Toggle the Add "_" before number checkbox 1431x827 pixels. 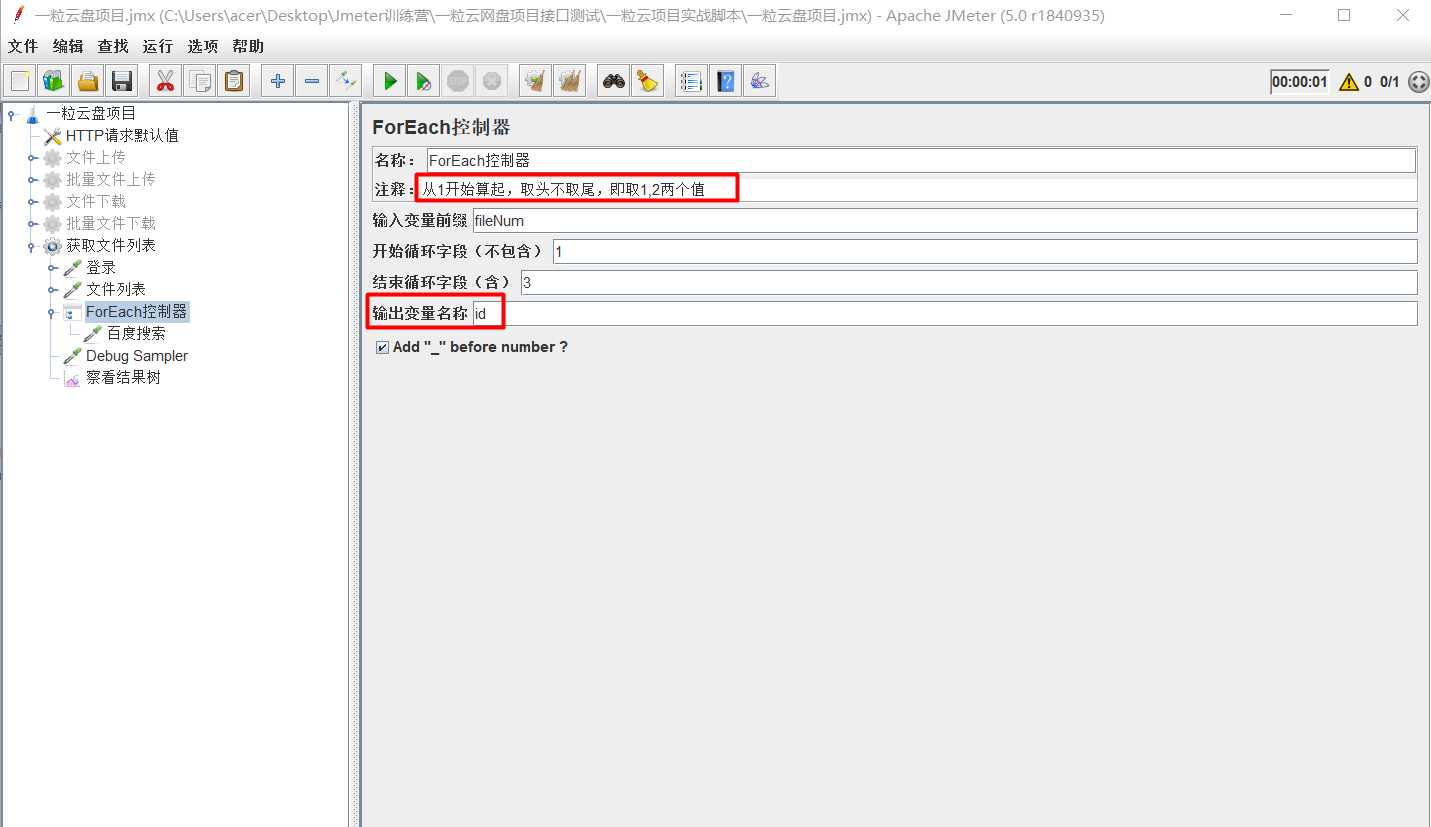(382, 347)
